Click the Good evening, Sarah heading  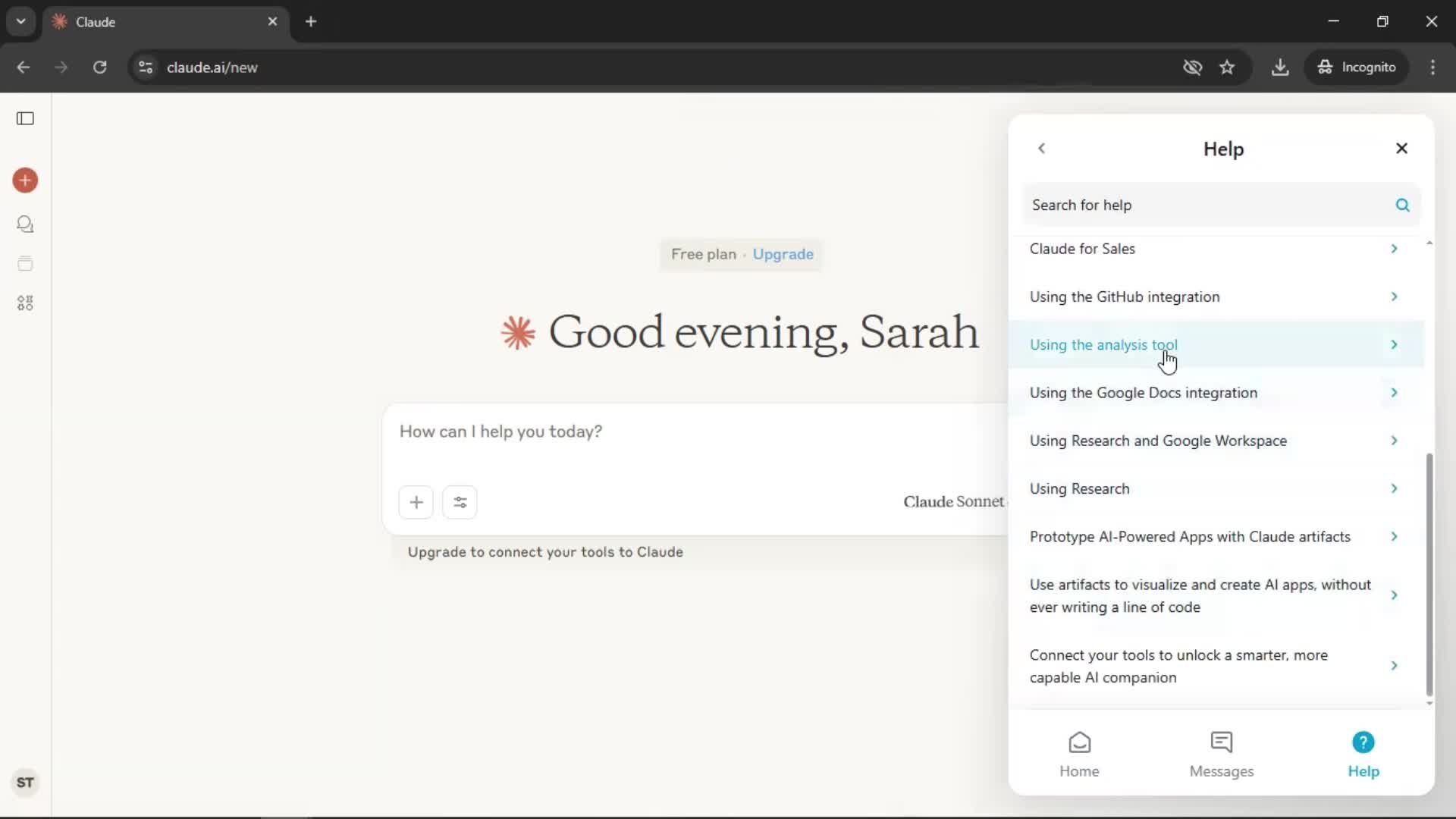click(x=764, y=332)
